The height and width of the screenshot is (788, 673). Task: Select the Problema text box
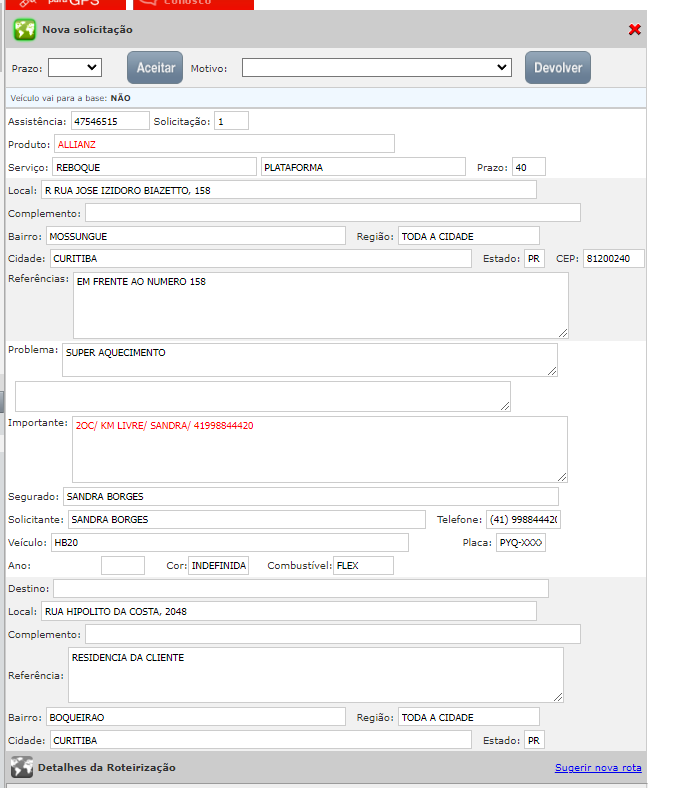(309, 360)
